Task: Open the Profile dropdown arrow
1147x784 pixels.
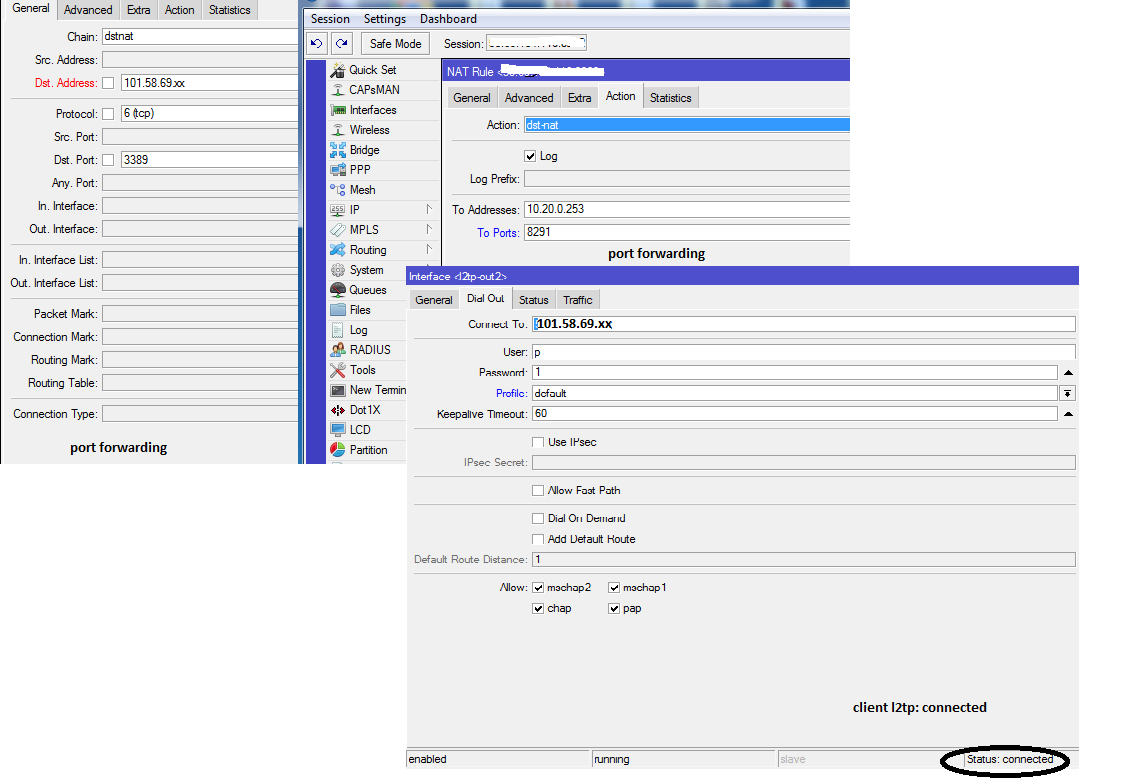Action: pos(1068,393)
